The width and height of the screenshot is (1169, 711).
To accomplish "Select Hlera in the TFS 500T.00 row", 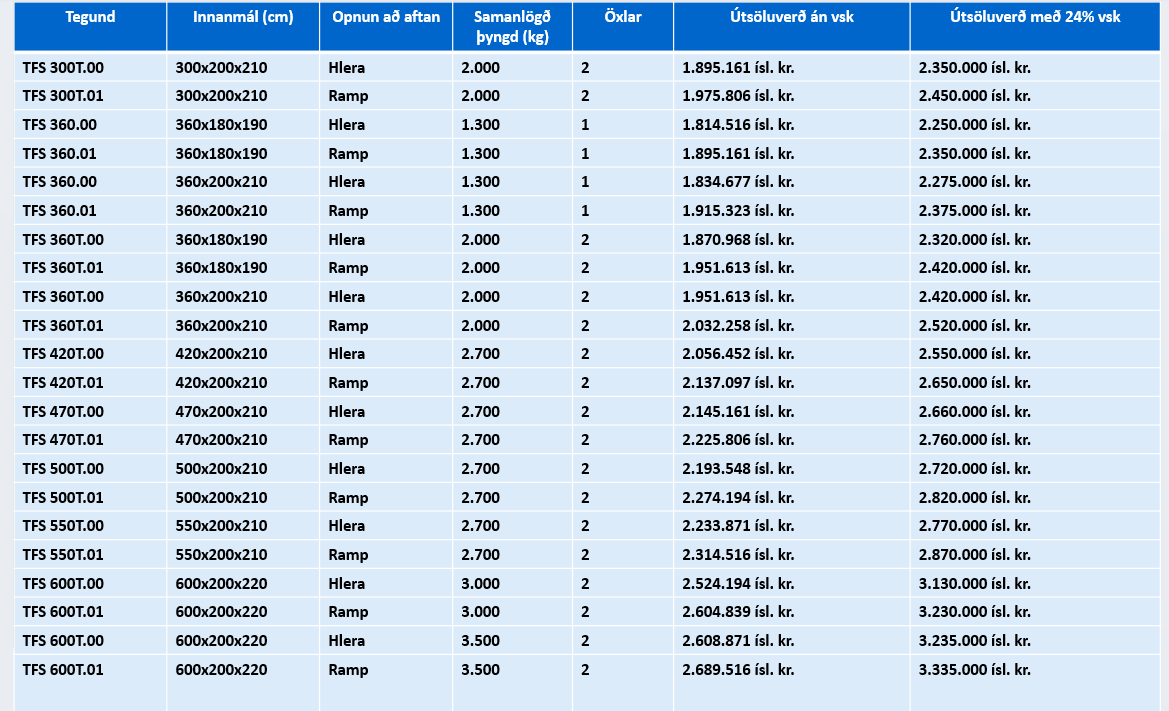I will pyautogui.click(x=347, y=469).
